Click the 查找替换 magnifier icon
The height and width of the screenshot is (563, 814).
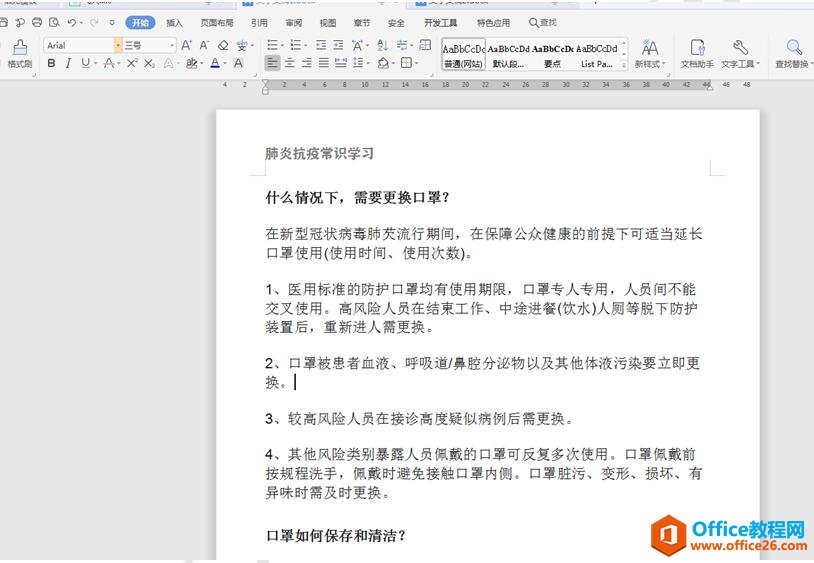tap(794, 48)
